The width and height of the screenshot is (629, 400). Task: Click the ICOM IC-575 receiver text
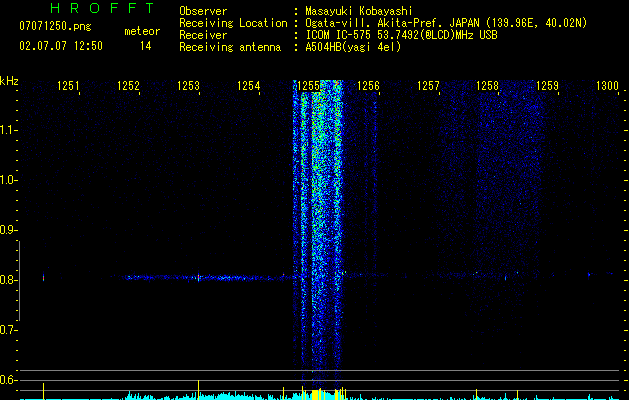(x=401, y=35)
